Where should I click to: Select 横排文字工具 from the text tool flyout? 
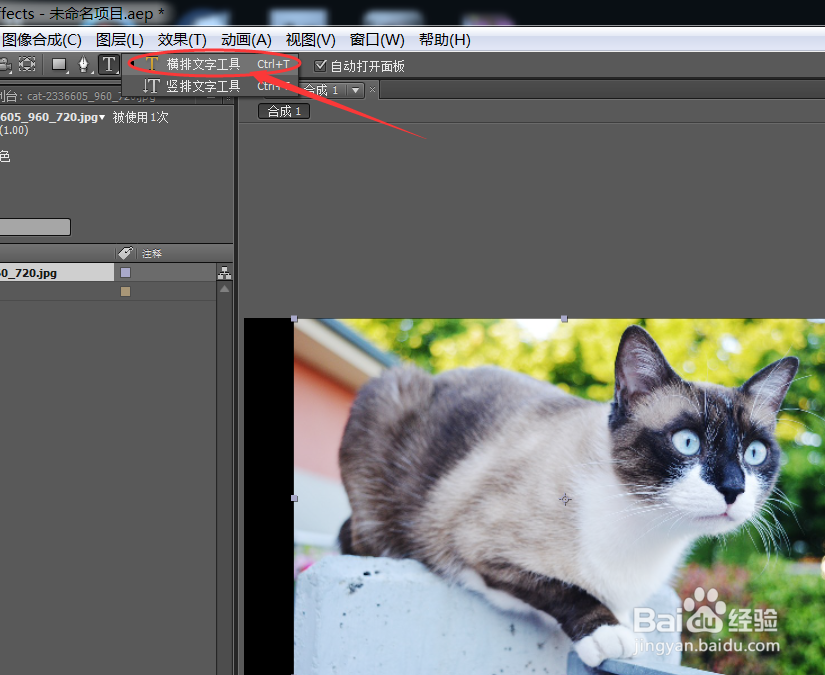pos(210,64)
